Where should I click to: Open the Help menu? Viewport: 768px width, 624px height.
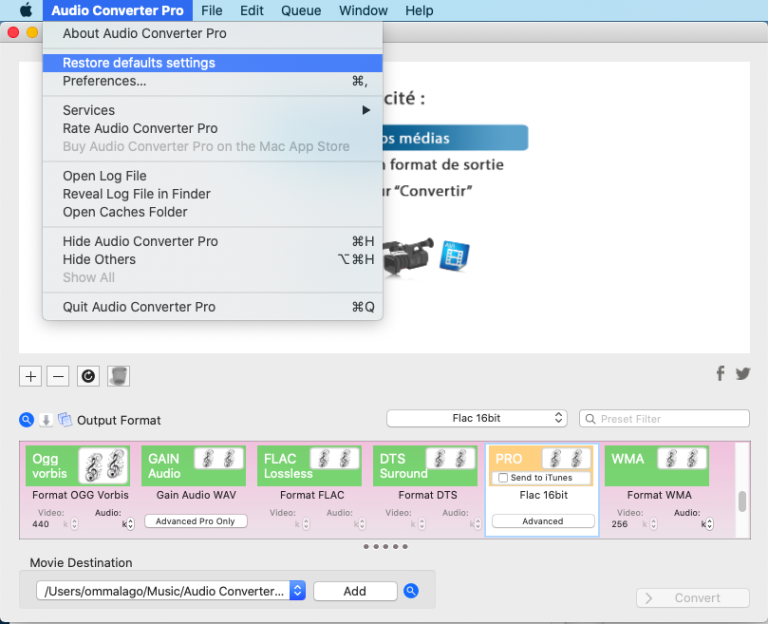pyautogui.click(x=419, y=10)
